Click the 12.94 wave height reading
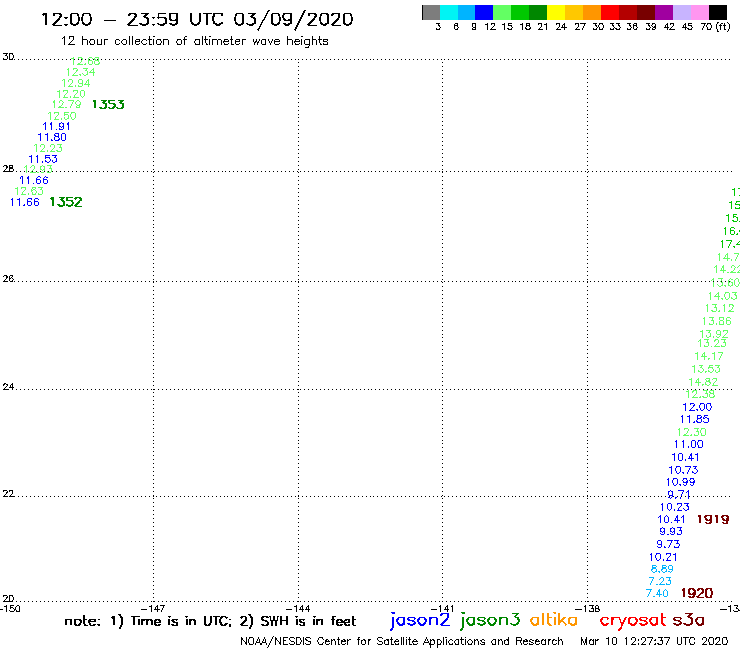 pos(76,83)
